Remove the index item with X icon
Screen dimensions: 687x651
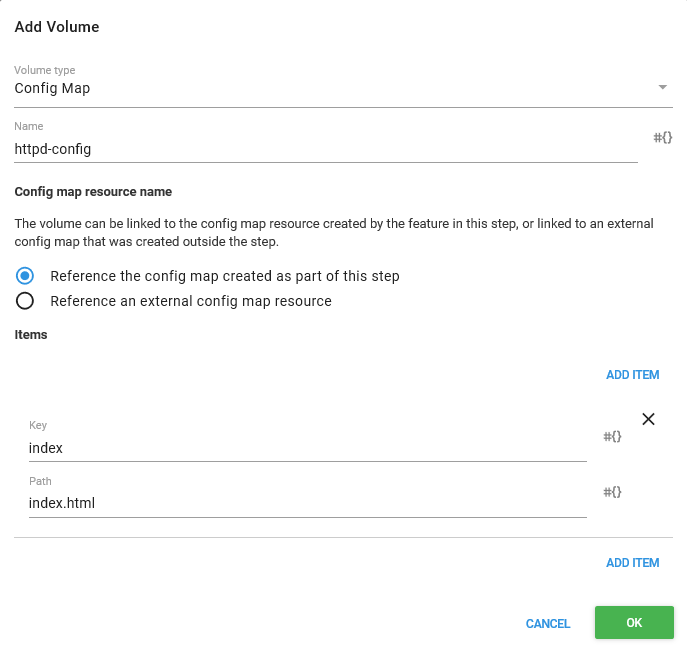click(x=648, y=419)
